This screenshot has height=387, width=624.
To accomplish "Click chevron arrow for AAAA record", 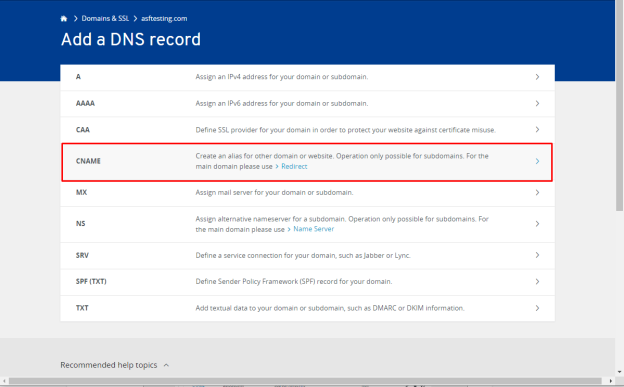I will pyautogui.click(x=537, y=103).
